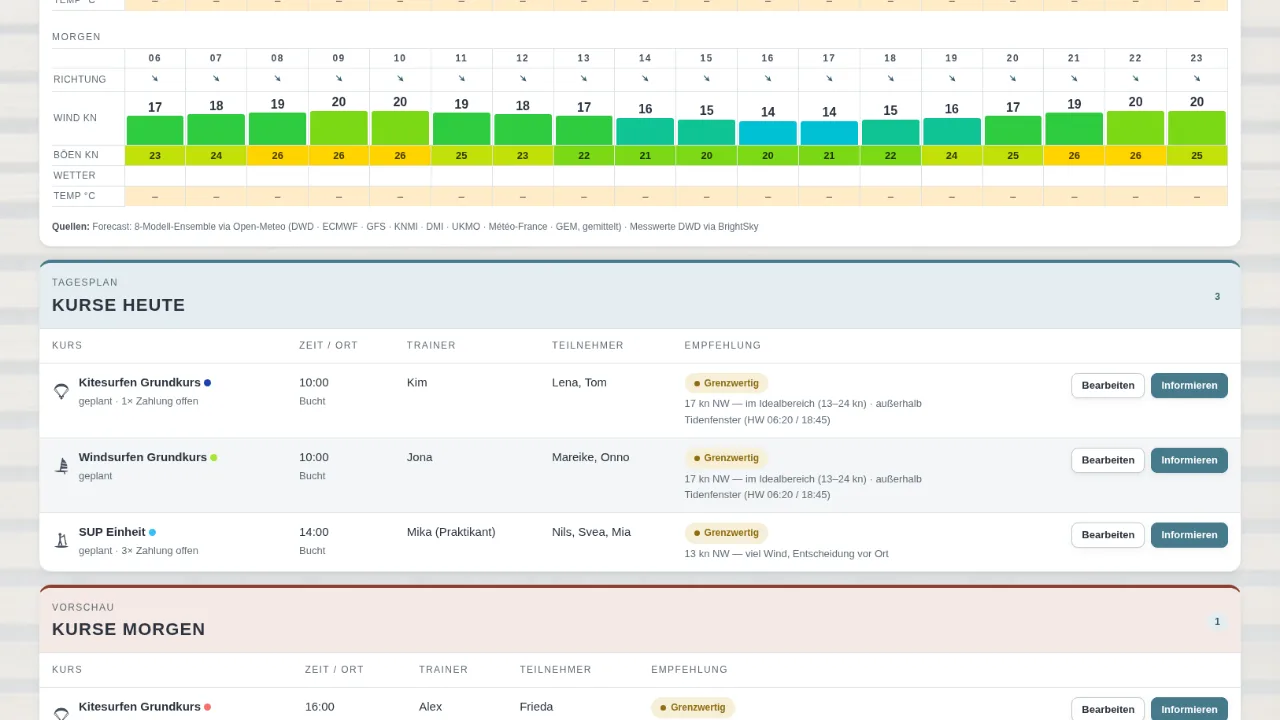This screenshot has width=1280, height=720.
Task: Click Informieren for the Kitesurfen Grundkurs with Kim
Action: point(1189,385)
